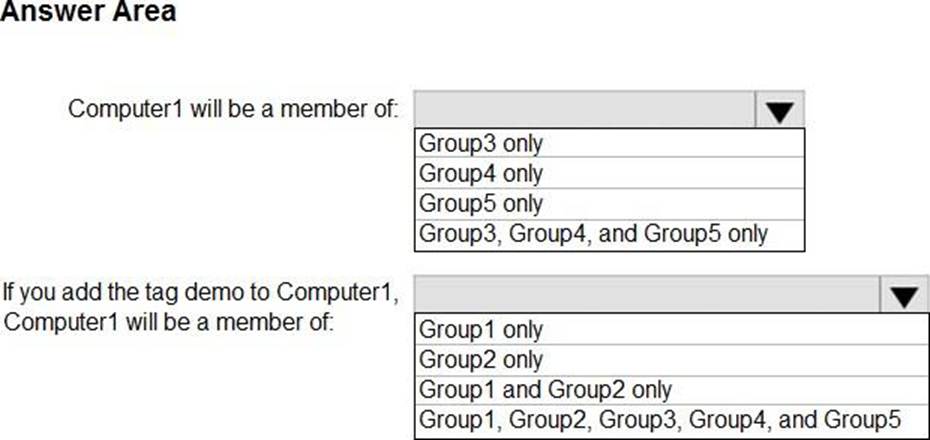The width and height of the screenshot is (930, 440).
Task: Click the word "Area" in the heading
Action: [146, 12]
